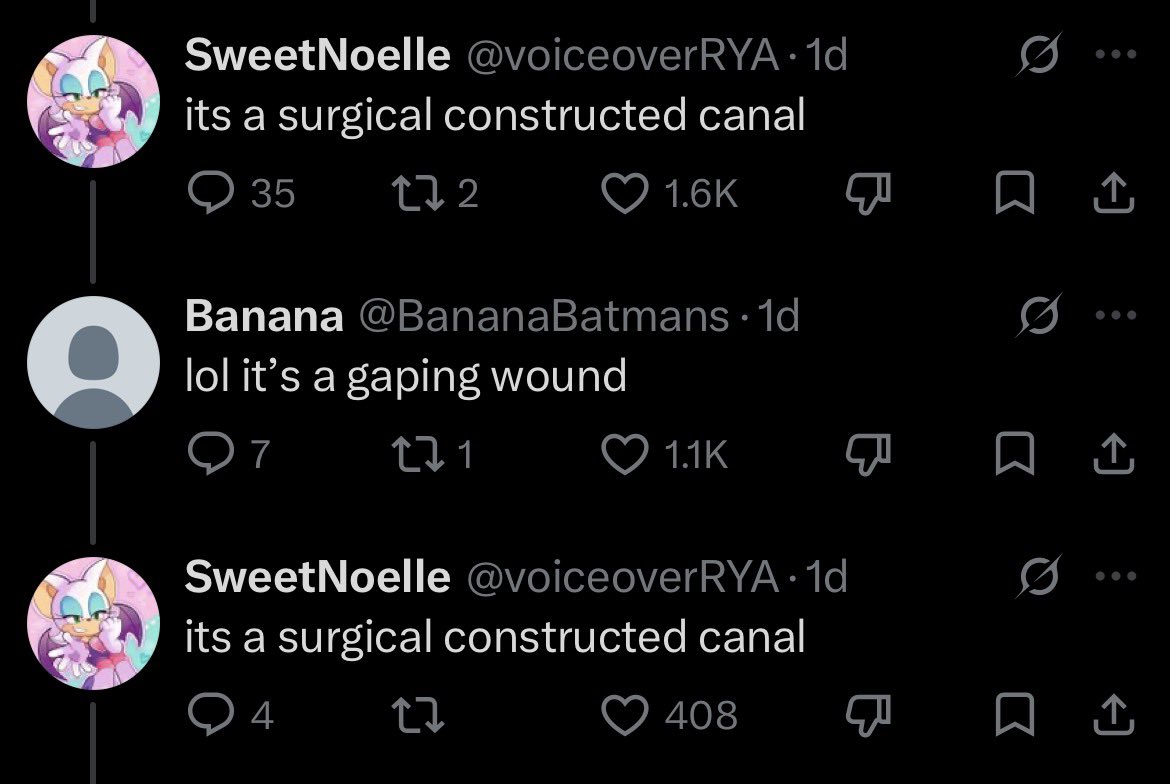1170x784 pixels.
Task: Open the @BananaBatmans profile handle
Action: (x=544, y=316)
